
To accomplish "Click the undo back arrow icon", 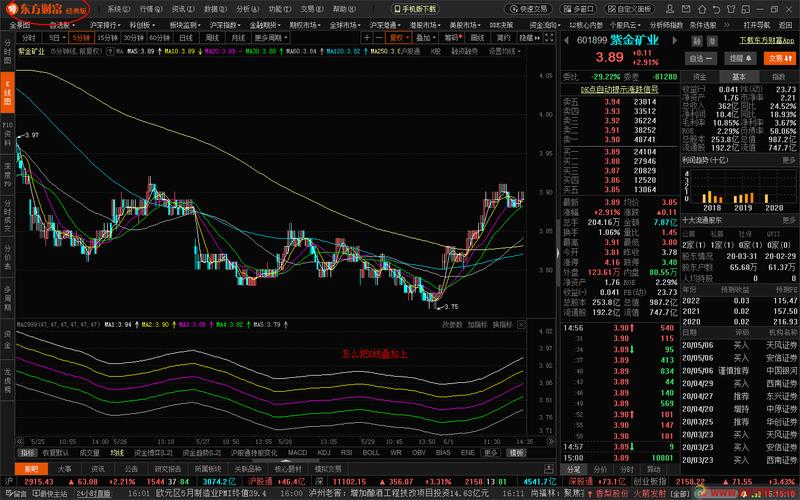I will (x=717, y=9).
